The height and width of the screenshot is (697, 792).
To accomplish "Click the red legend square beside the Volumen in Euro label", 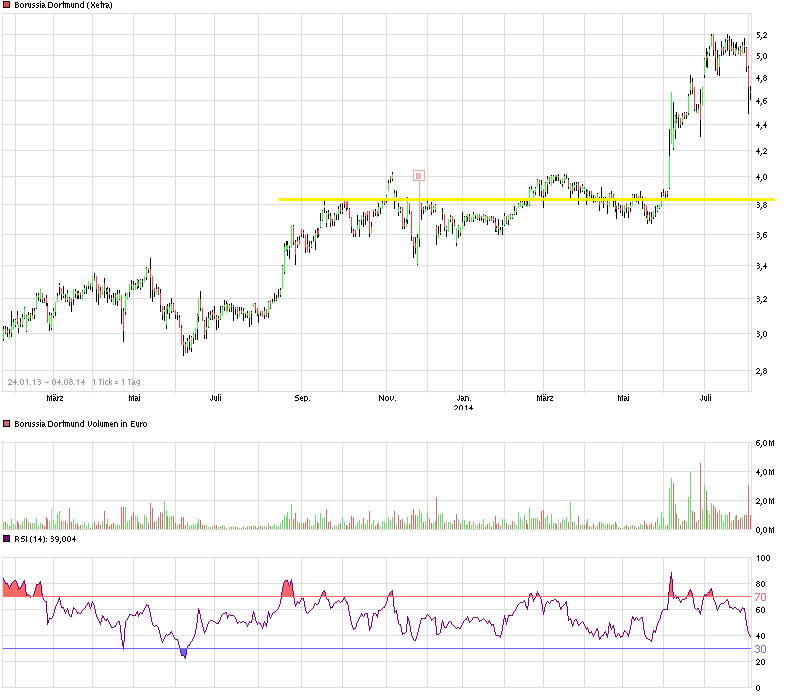I will click(x=7, y=424).
